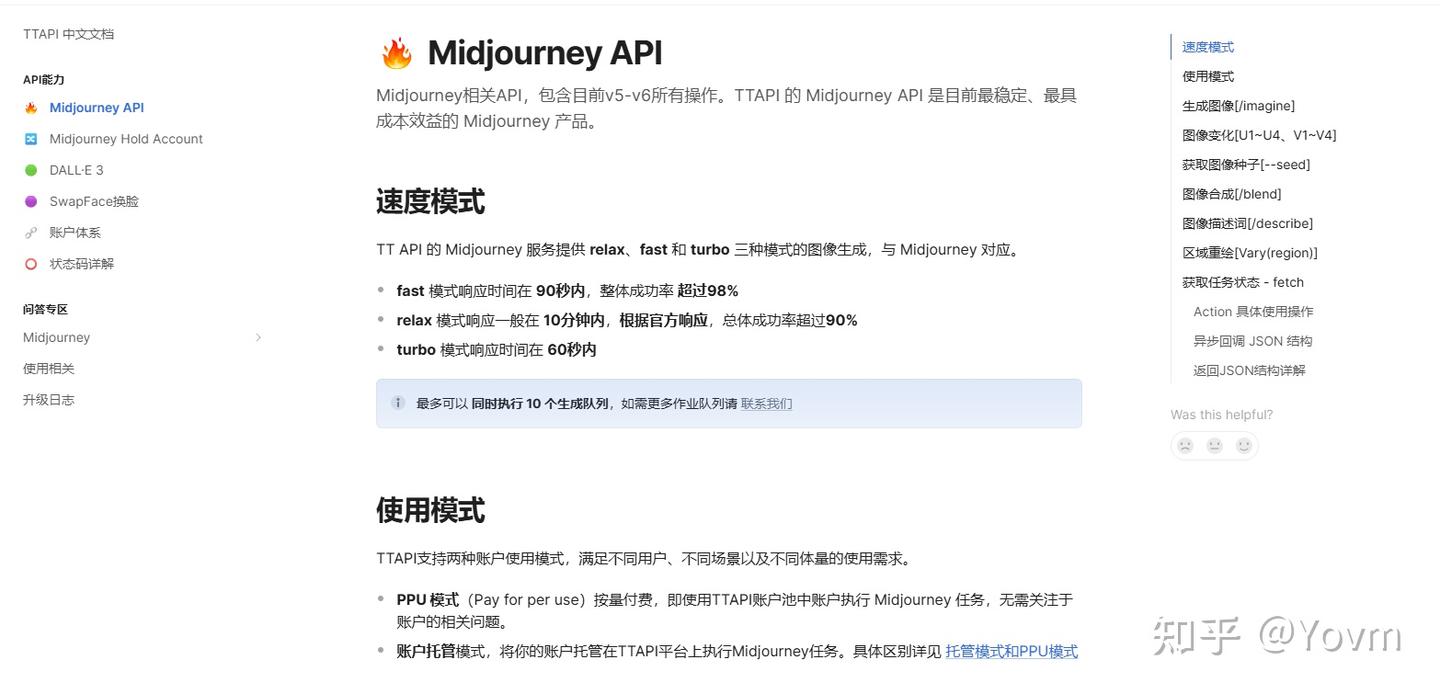The height and width of the screenshot is (694, 1440).
Task: Select the sad face feedback rating
Action: click(1185, 445)
